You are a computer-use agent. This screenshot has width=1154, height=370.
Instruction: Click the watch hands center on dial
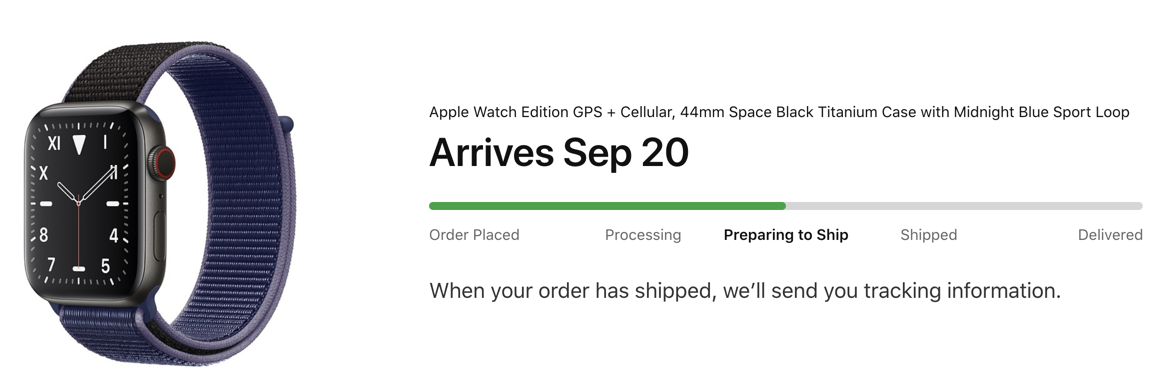click(x=79, y=202)
